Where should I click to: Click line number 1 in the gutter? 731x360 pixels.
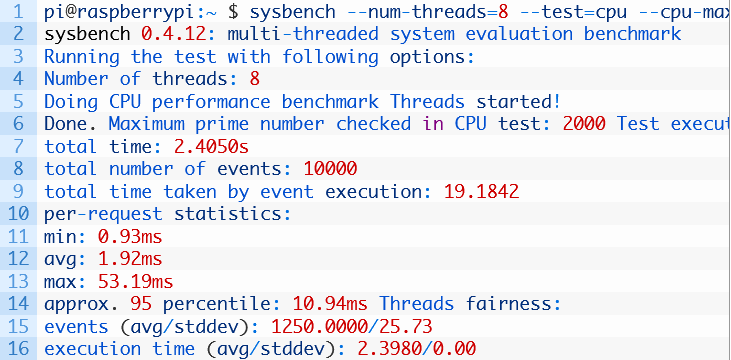coord(19,12)
